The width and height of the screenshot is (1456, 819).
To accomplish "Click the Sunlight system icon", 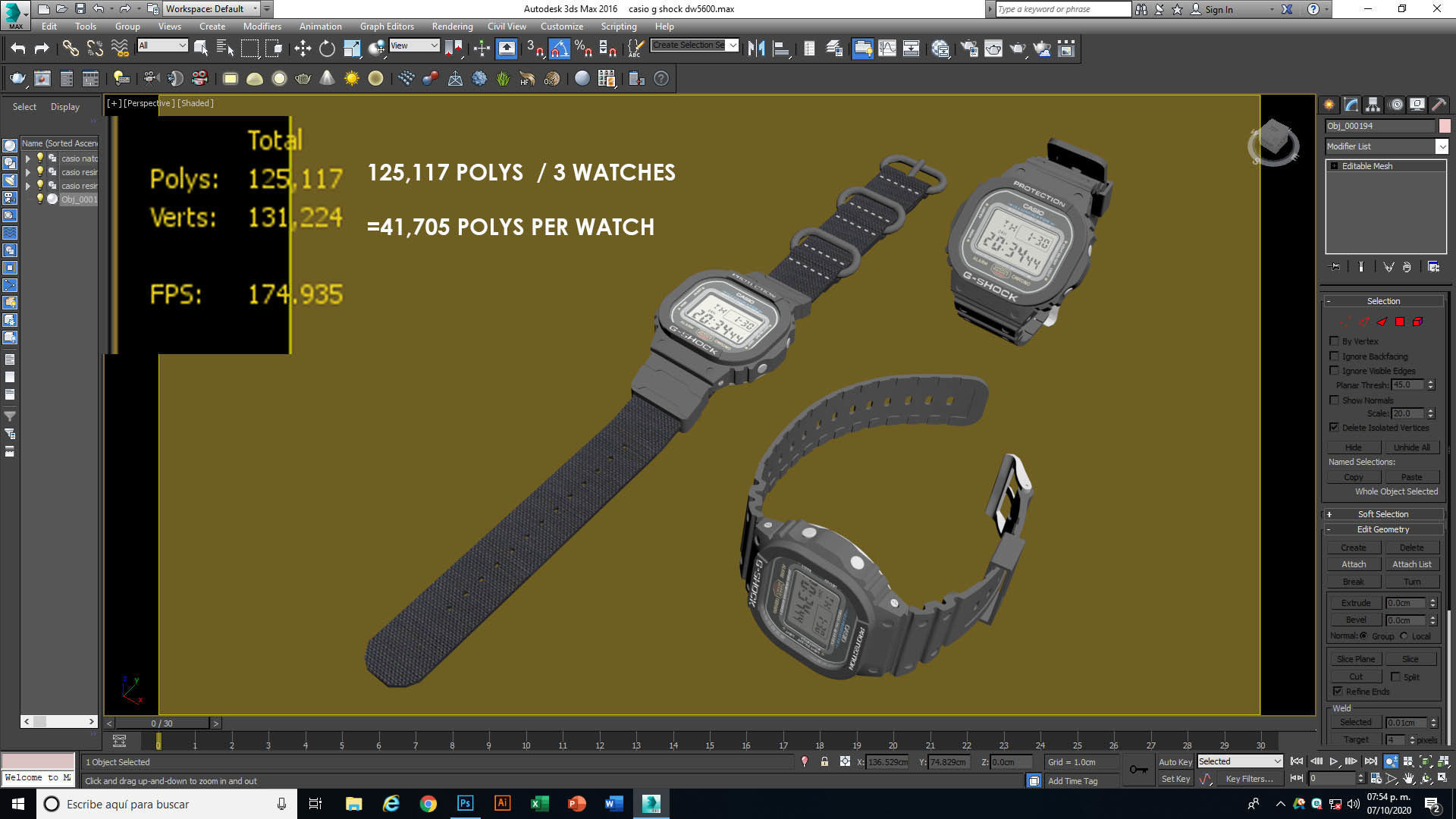I will (x=352, y=78).
